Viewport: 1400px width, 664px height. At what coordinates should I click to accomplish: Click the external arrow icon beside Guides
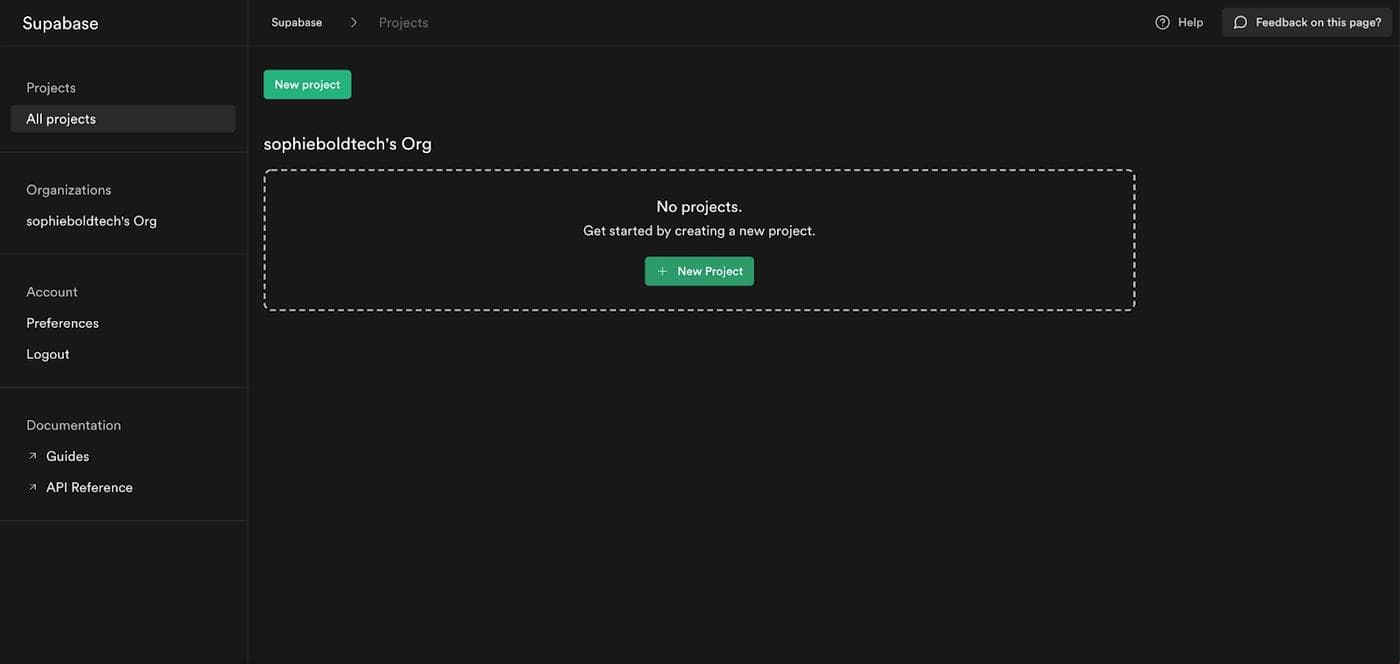point(32,456)
